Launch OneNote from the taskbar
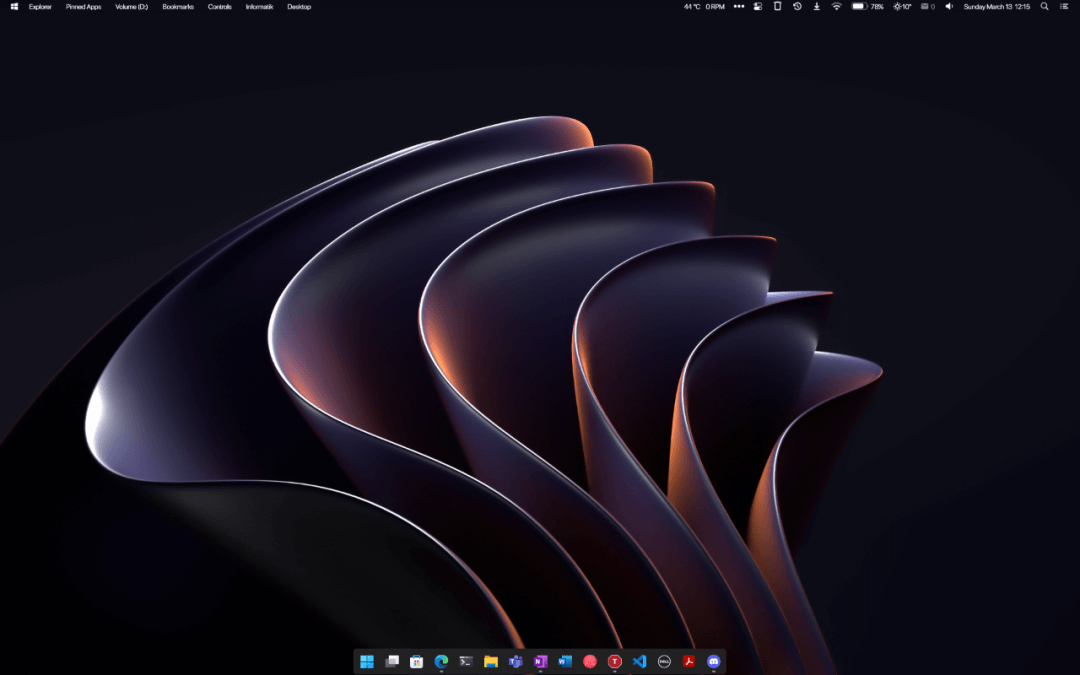 pyautogui.click(x=541, y=661)
